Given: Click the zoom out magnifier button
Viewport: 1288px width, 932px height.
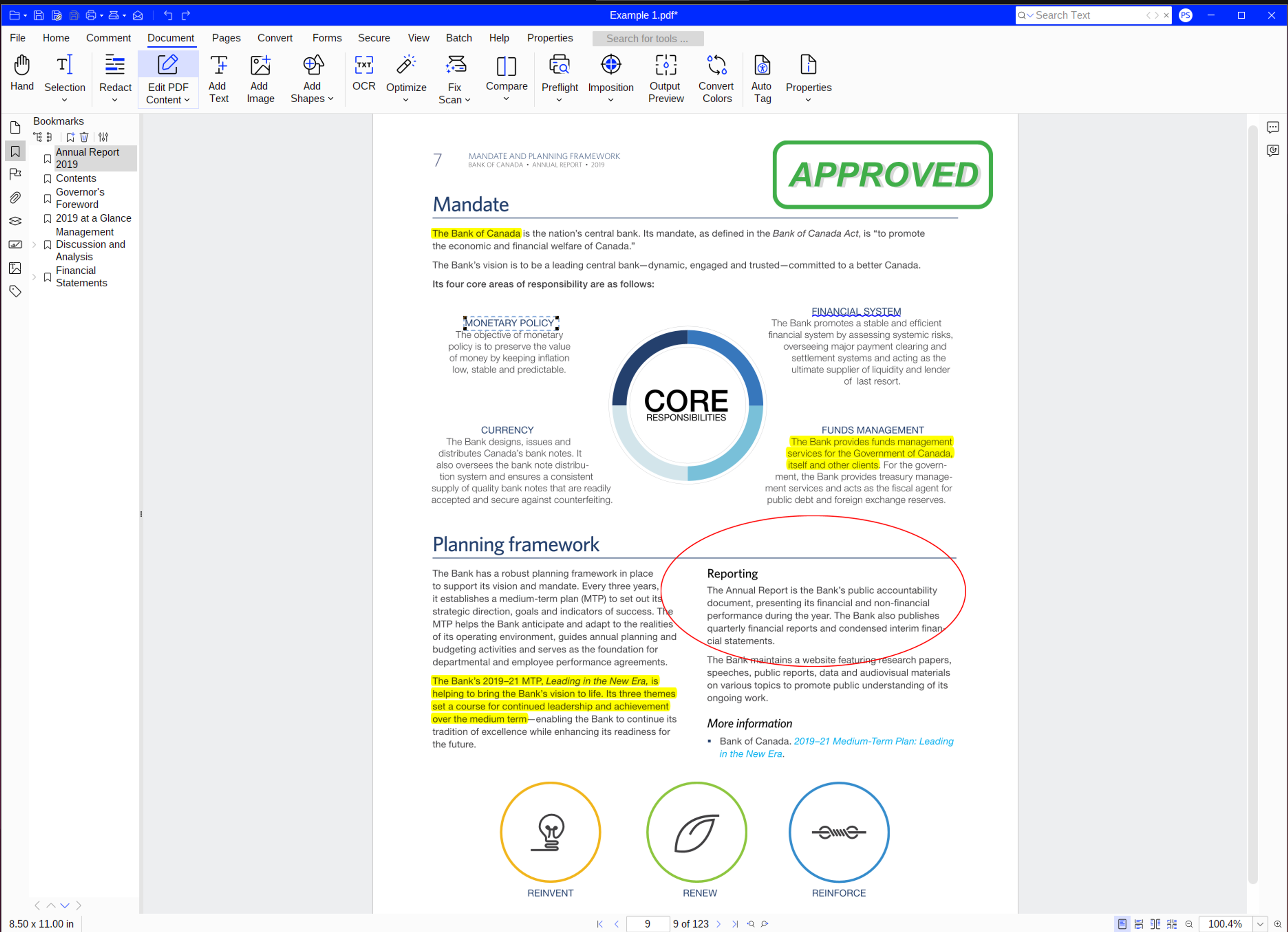Looking at the screenshot, I should tap(1189, 924).
